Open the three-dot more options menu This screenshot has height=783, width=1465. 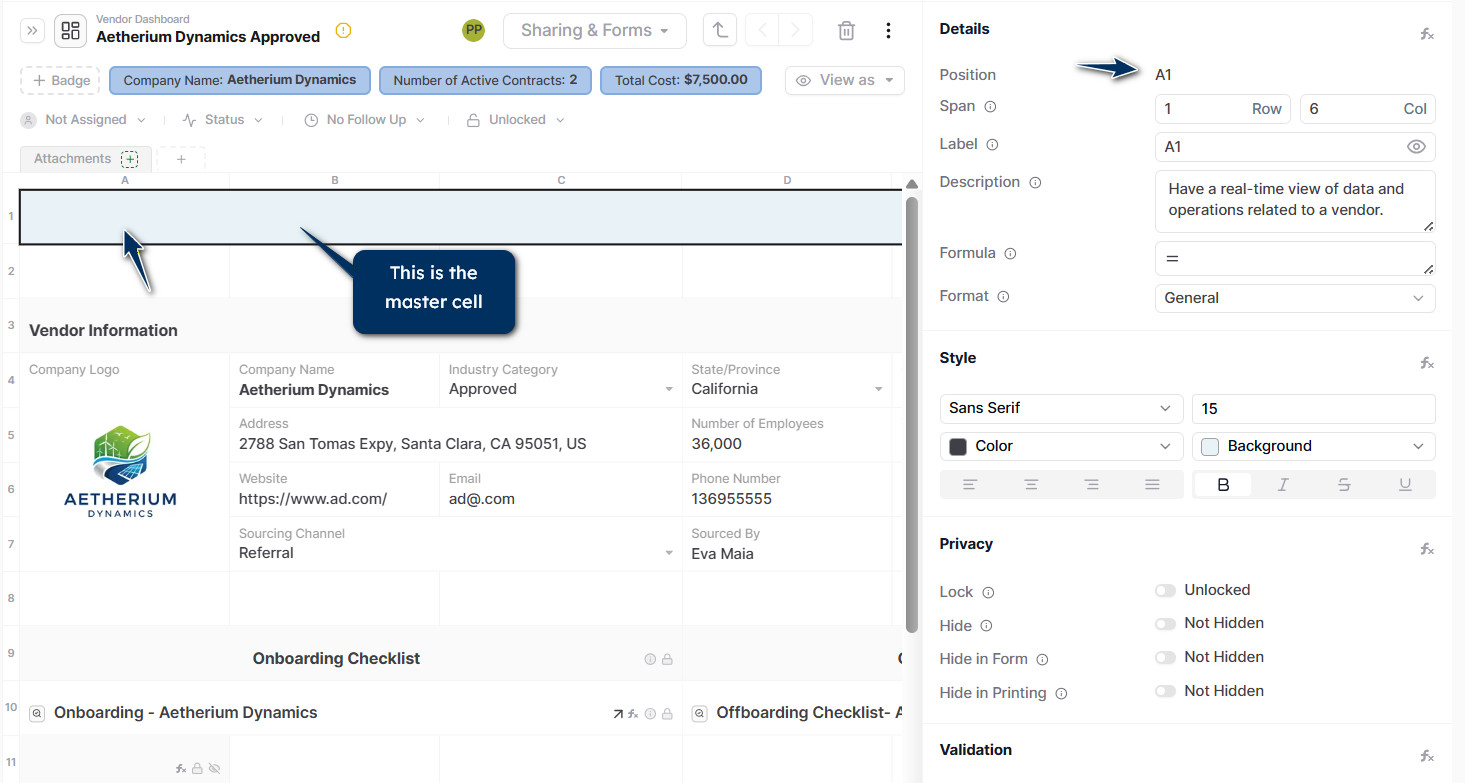pos(888,31)
